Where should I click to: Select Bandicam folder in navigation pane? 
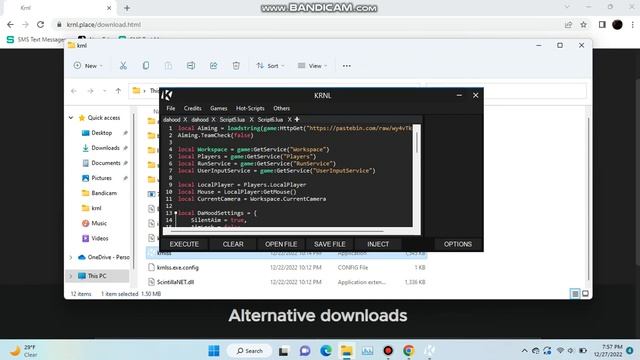104,193
